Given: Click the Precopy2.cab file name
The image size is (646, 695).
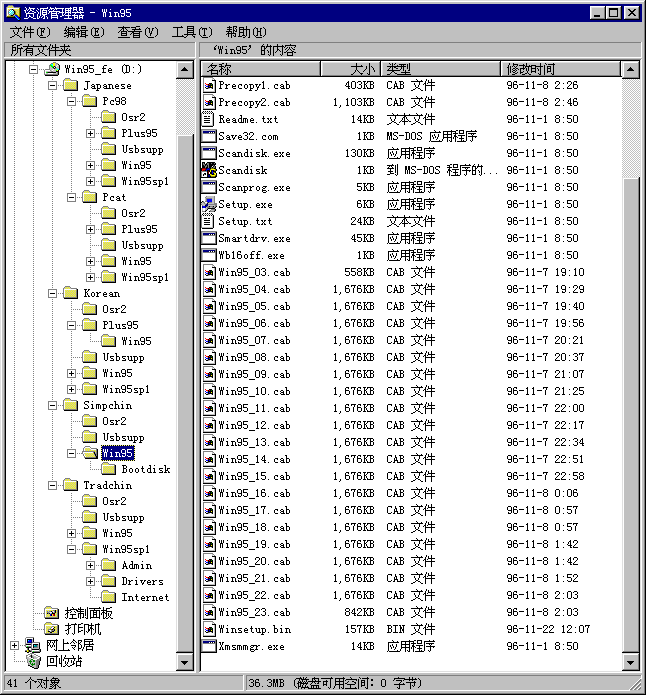Looking at the screenshot, I should tap(254, 102).
